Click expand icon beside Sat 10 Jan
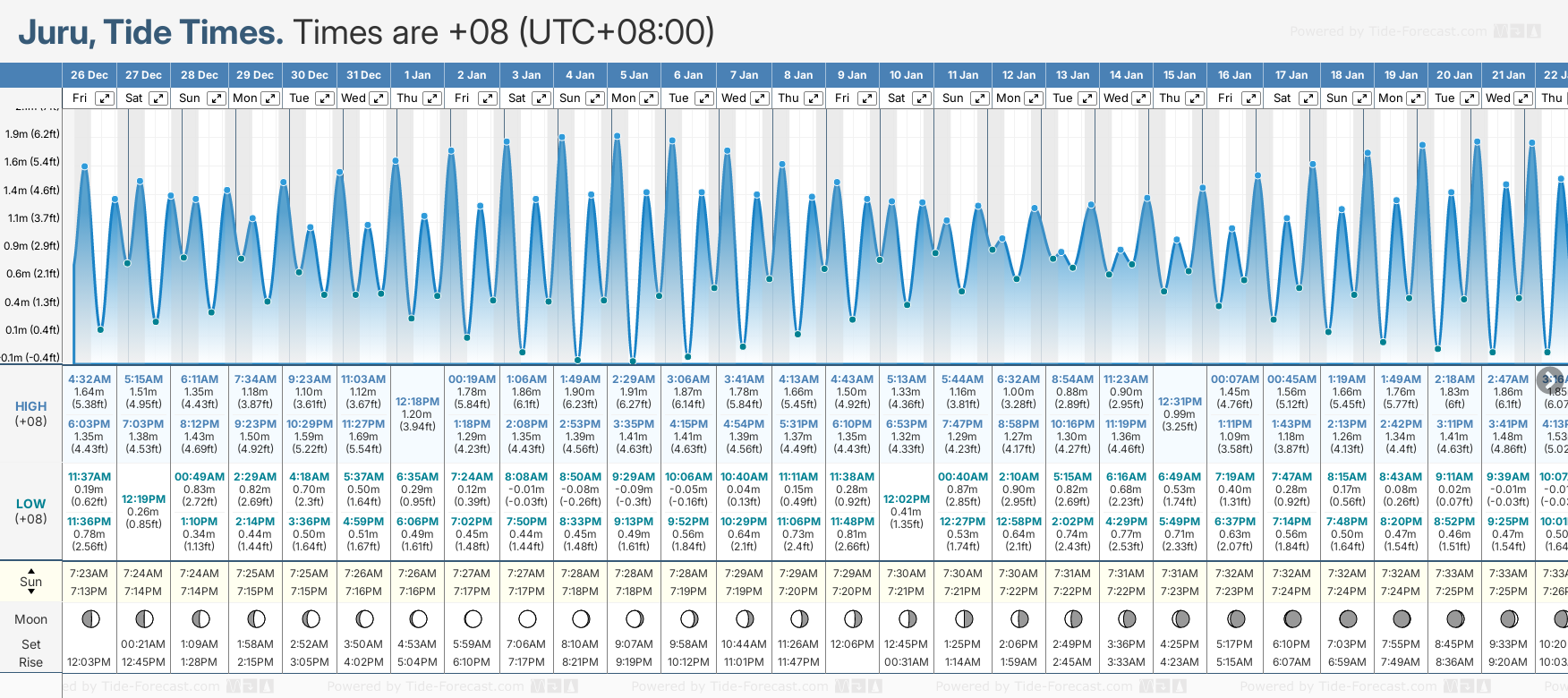This screenshot has height=698, width=1568. 921,98
